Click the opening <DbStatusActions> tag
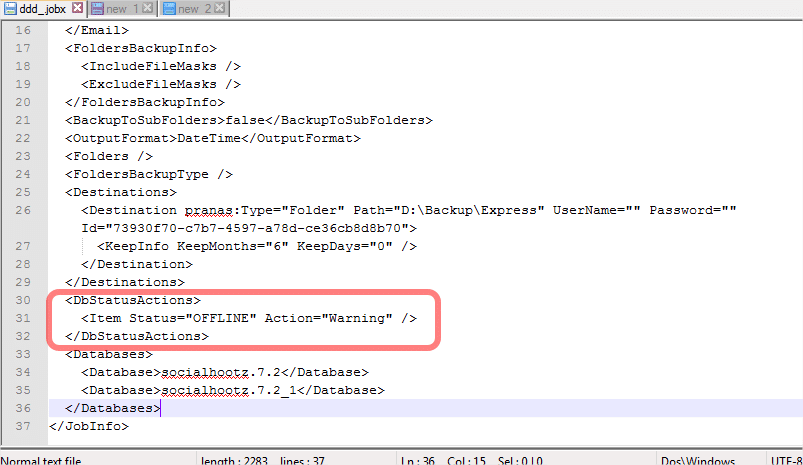This screenshot has width=803, height=465. click(133, 300)
